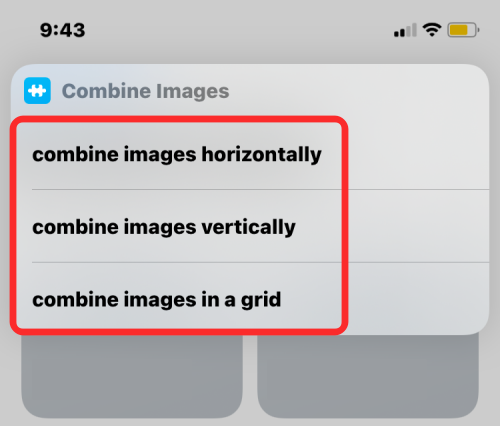Tap dimmed gap between the two gray tiles
Image resolution: width=500 pixels, height=426 pixels.
(x=250, y=377)
